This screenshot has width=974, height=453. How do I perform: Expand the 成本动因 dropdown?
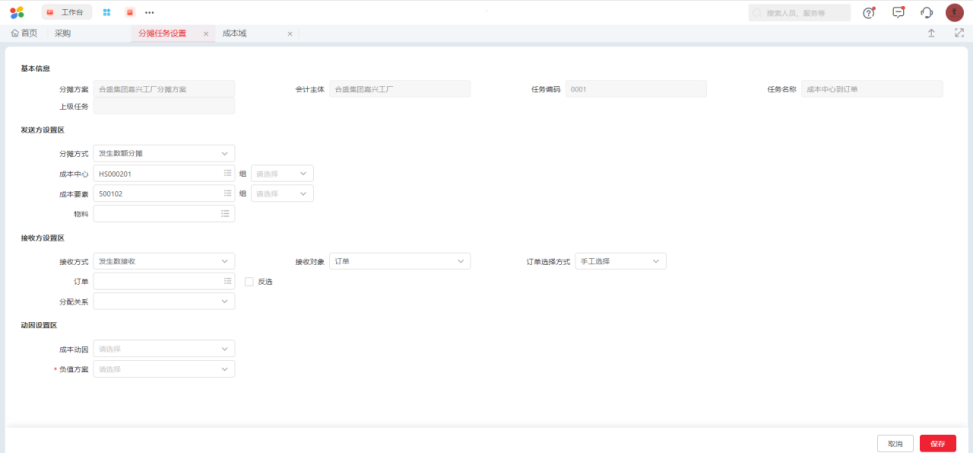point(164,349)
